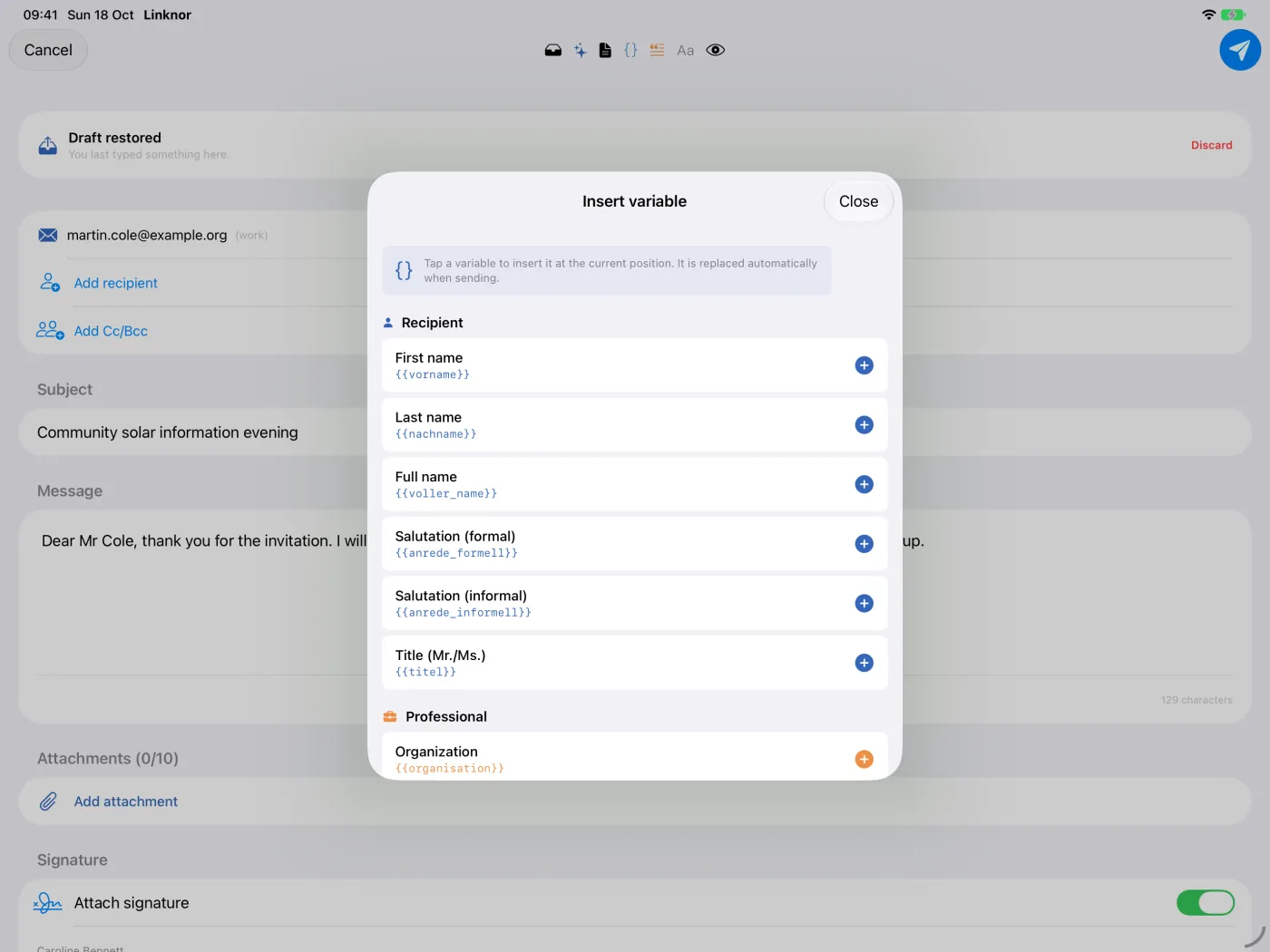This screenshot has height=952, width=1270.
Task: Tap the {{anrede_formell}} placeholder text
Action: (456, 553)
